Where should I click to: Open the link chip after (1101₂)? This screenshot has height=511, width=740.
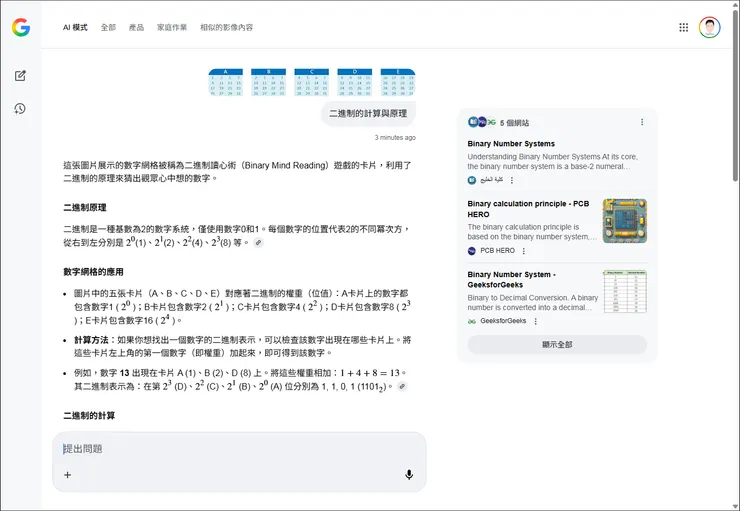pos(402,386)
